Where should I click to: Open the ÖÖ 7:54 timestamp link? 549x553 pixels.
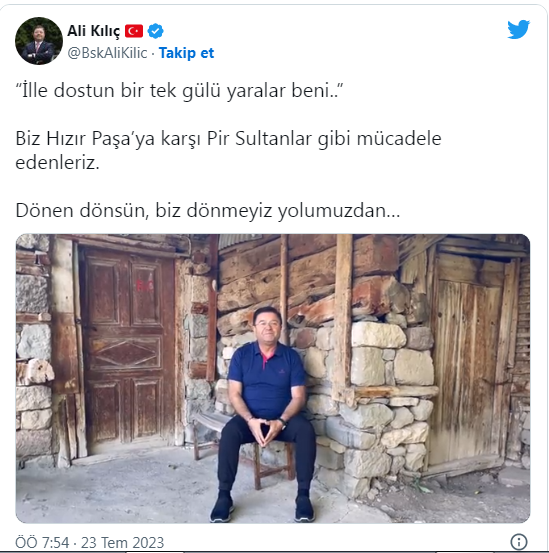42,542
